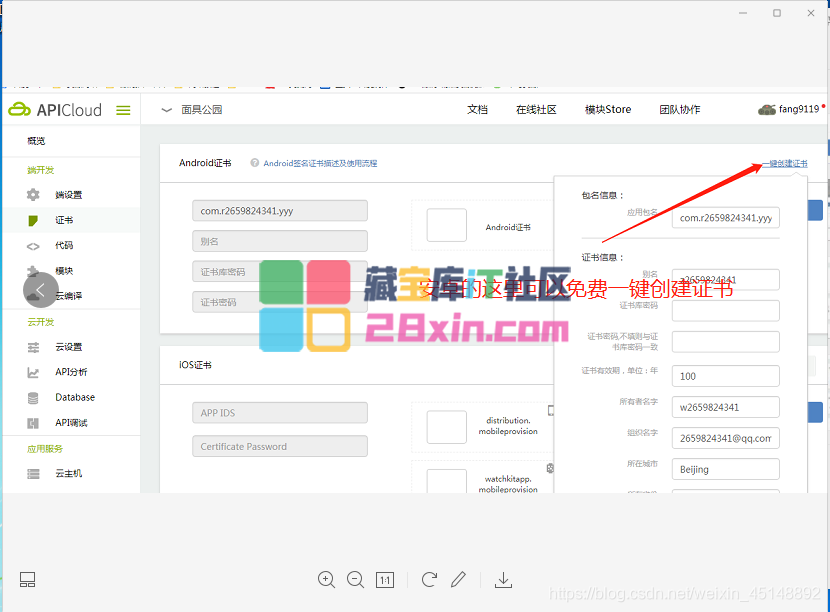
Task: Download the image with the save icon
Action: [x=504, y=580]
